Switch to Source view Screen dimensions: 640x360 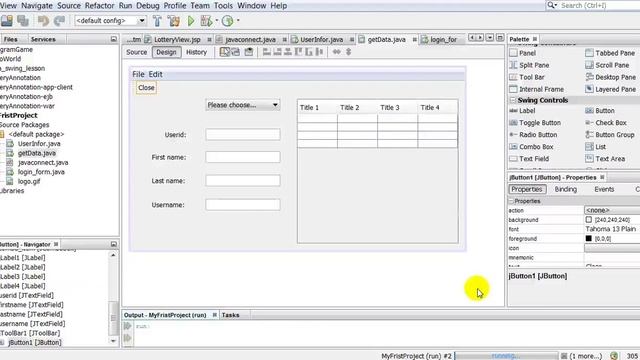pos(136,52)
